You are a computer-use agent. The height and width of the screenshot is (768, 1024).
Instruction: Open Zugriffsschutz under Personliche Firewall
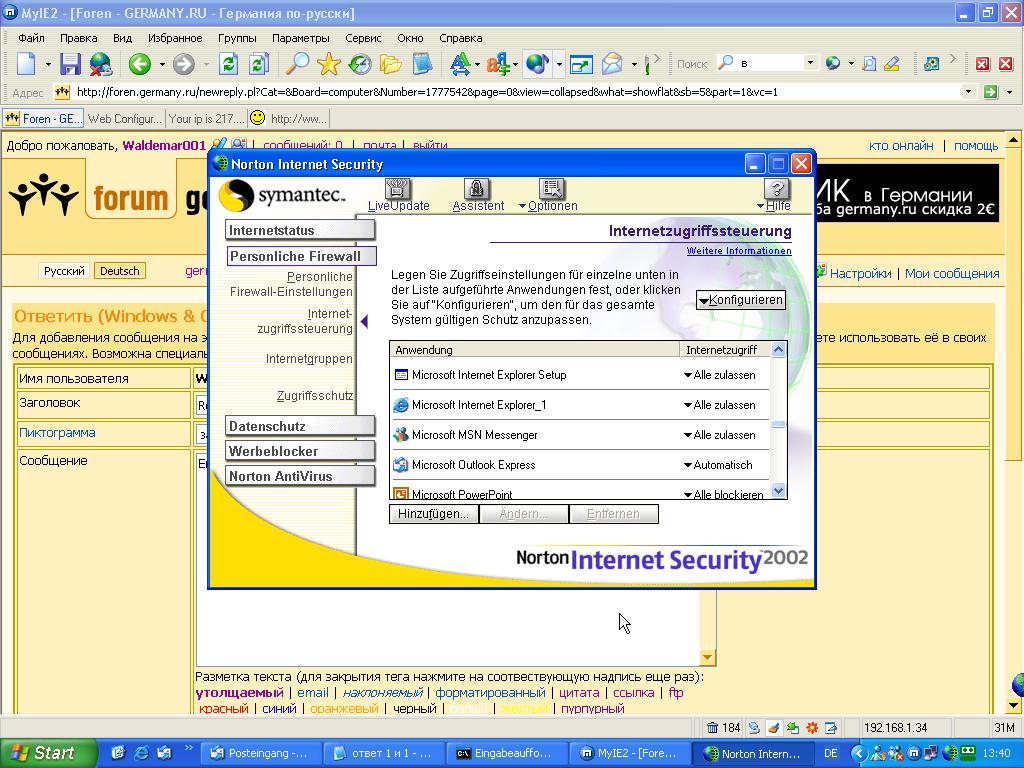coord(315,396)
